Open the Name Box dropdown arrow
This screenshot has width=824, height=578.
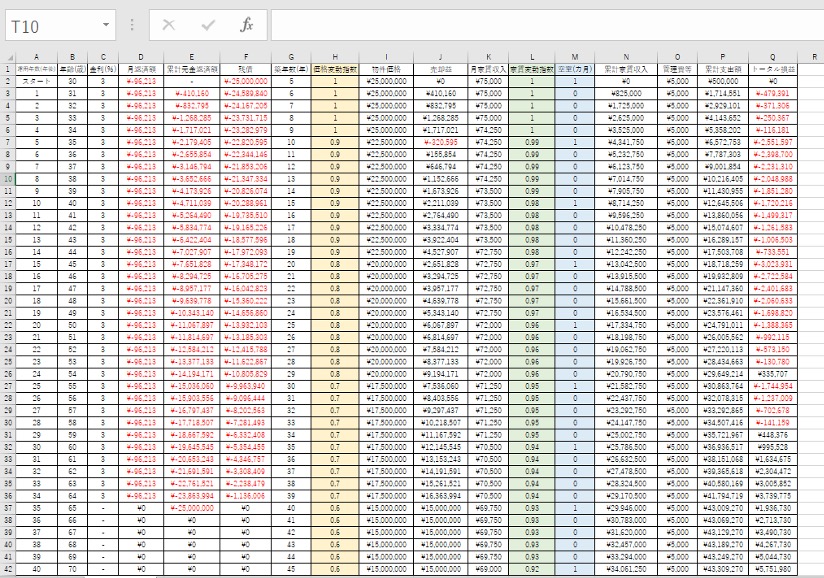point(106,25)
